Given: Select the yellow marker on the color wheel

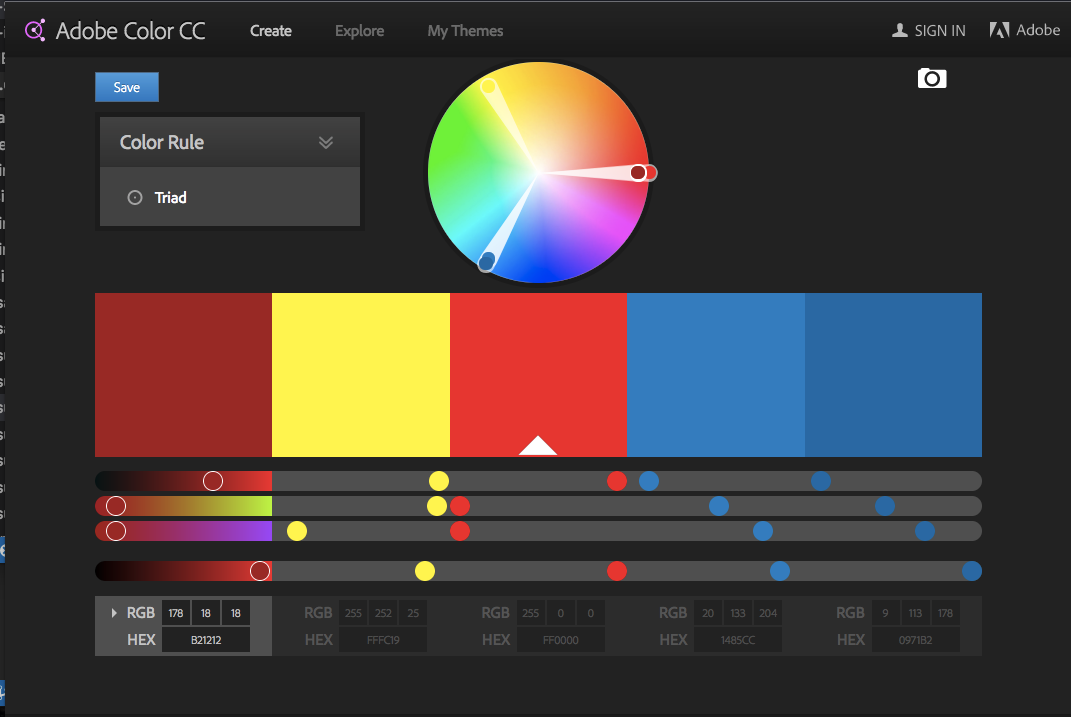Looking at the screenshot, I should pos(489,87).
